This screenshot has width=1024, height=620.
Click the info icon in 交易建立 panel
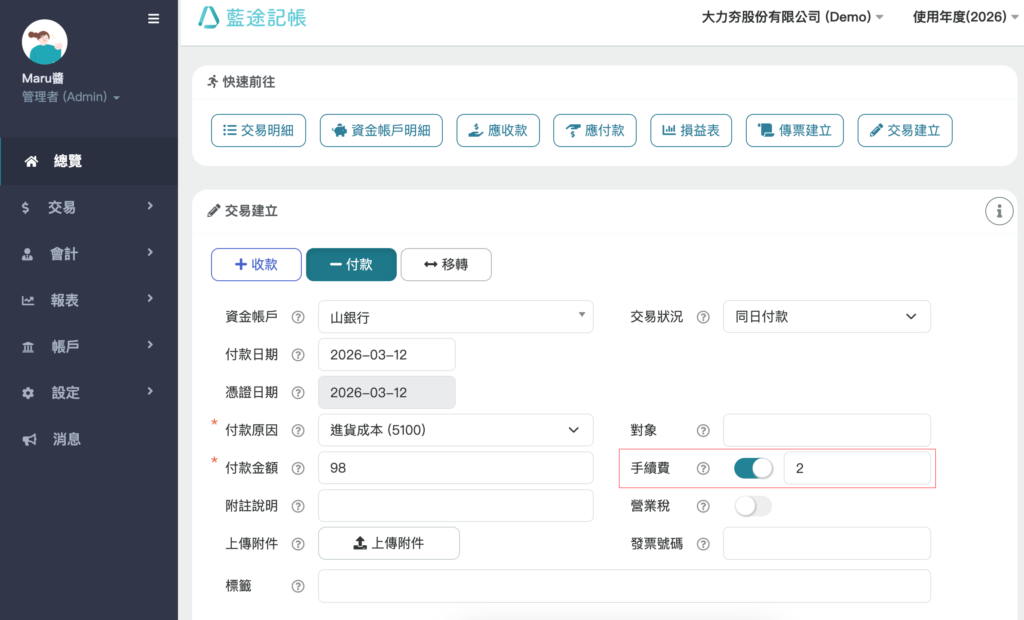[998, 211]
